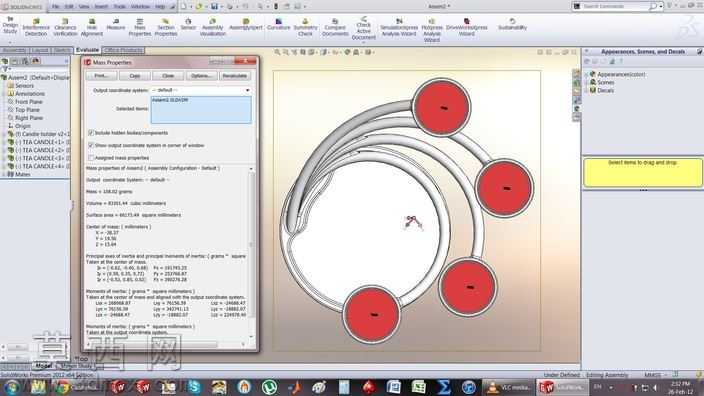
Task: Select the Measure tool
Action: click(x=116, y=24)
